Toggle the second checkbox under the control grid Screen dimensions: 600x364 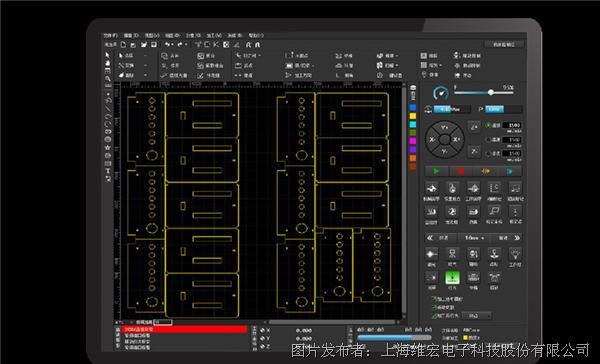434,307
